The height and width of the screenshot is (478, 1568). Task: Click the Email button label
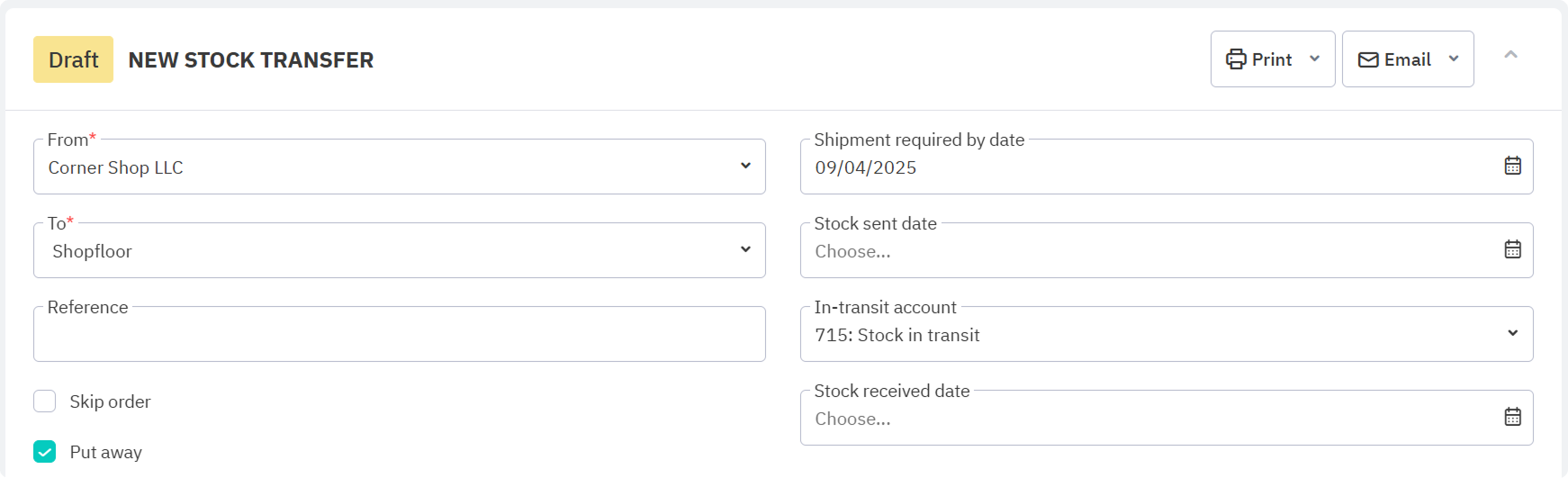[1407, 59]
